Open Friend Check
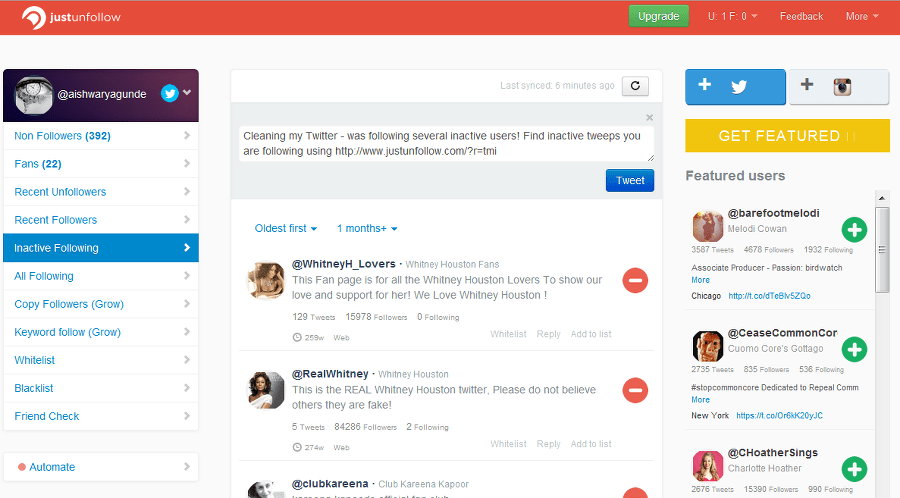 pyautogui.click(x=101, y=417)
